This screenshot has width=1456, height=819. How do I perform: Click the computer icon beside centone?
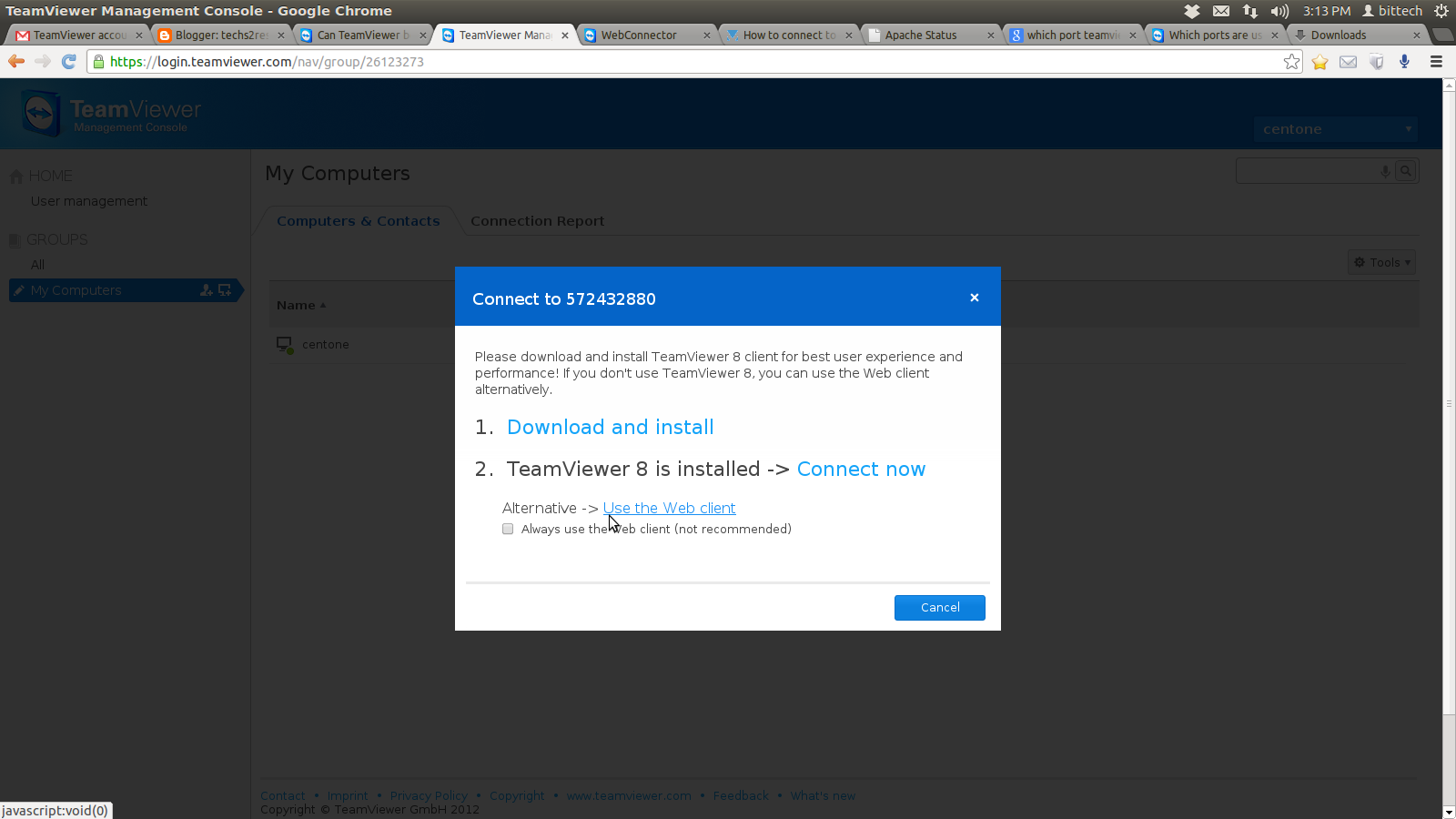(x=285, y=345)
